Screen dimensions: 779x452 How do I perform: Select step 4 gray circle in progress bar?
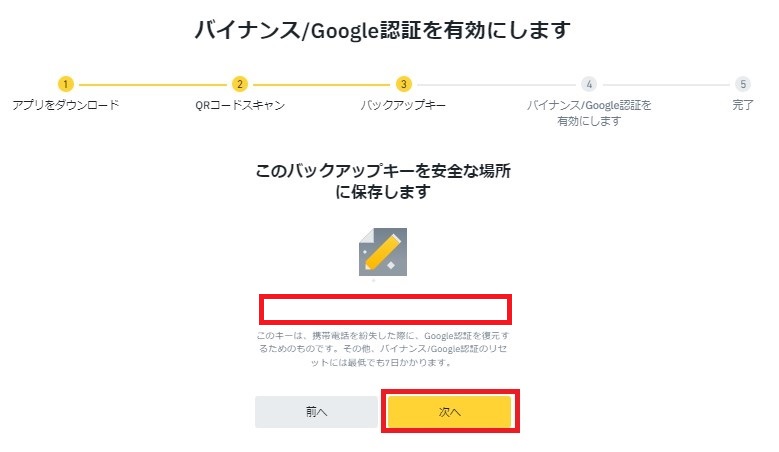(589, 84)
